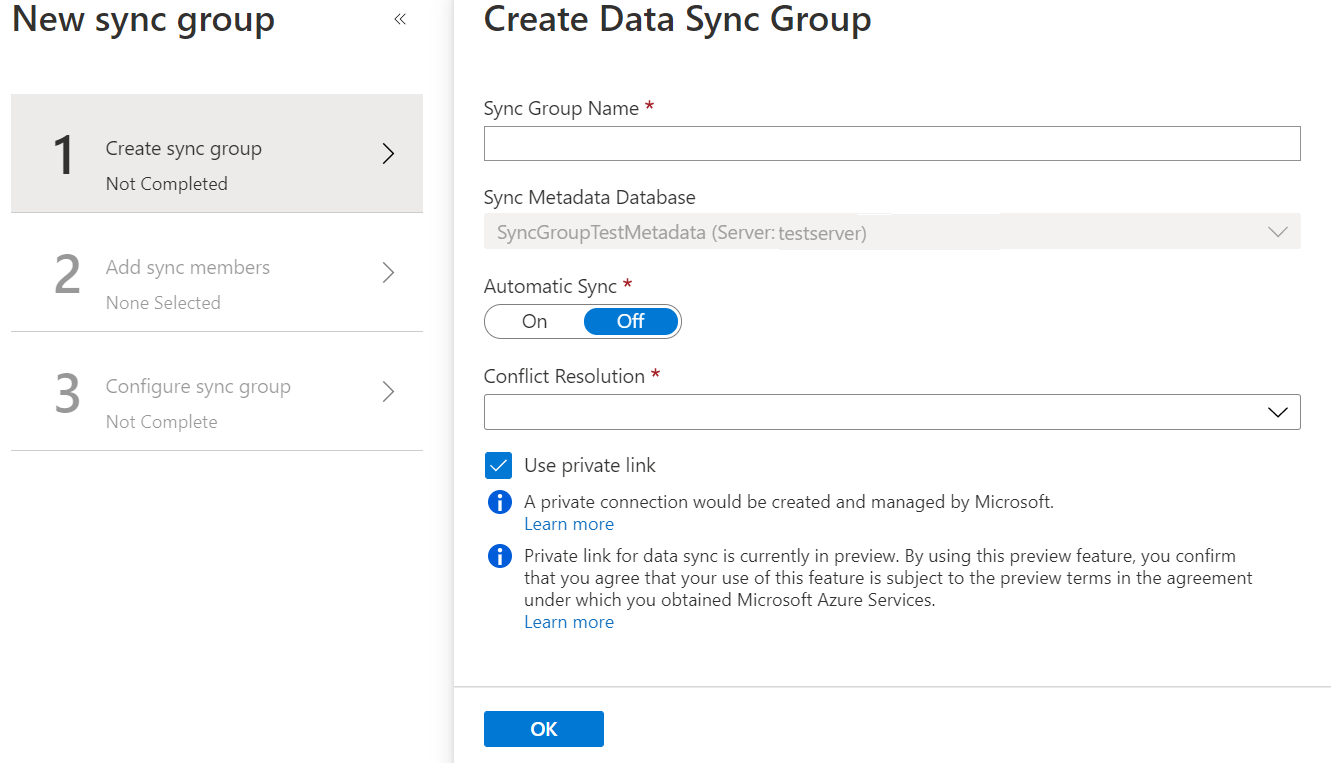1331x763 pixels.
Task: Open Learn more under private connection note
Action: [569, 524]
